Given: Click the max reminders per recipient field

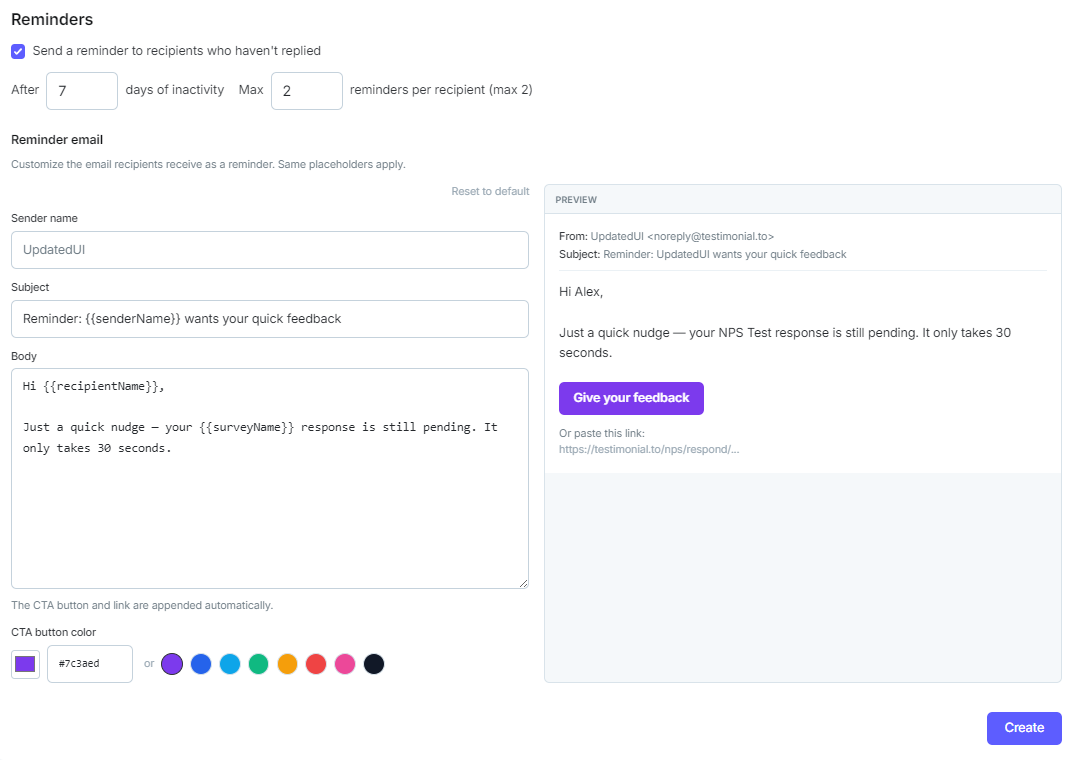Looking at the screenshot, I should pyautogui.click(x=306, y=91).
